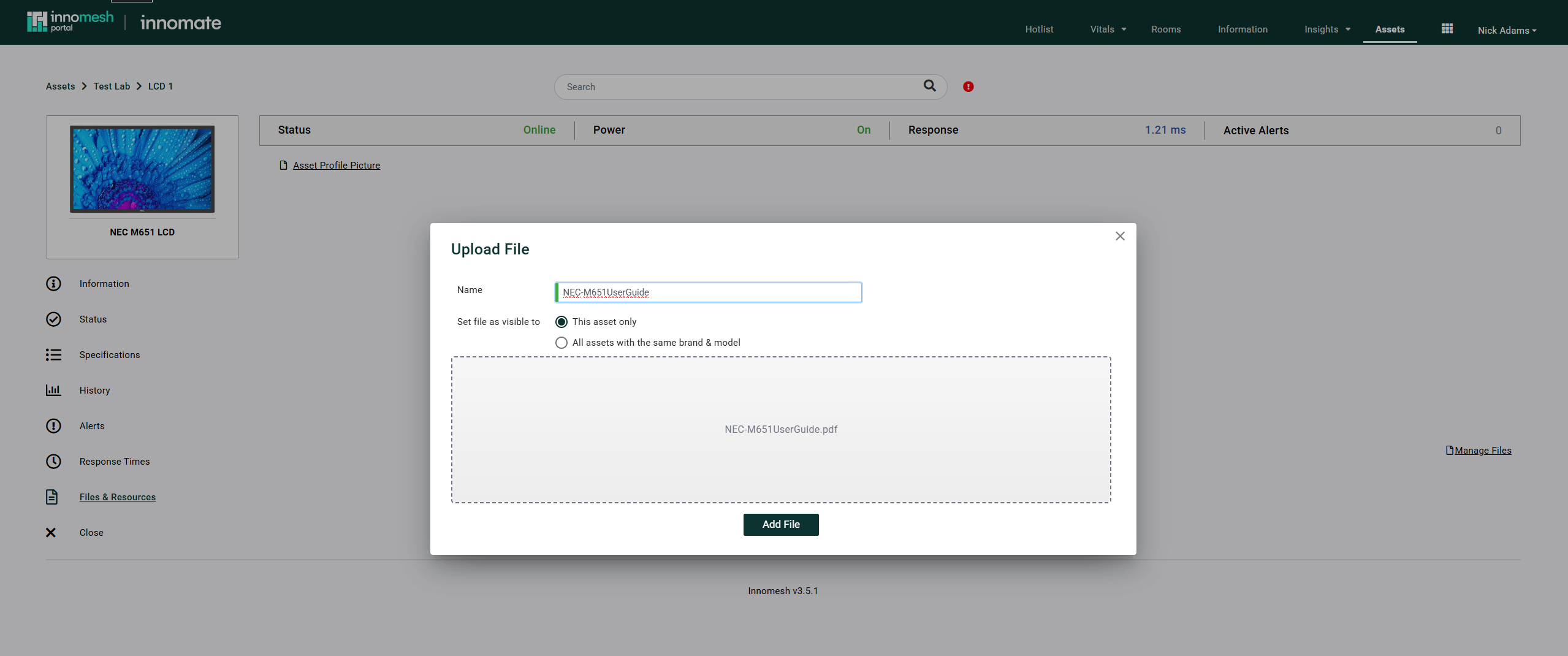
Task: Open the Information nav item
Action: [1243, 29]
